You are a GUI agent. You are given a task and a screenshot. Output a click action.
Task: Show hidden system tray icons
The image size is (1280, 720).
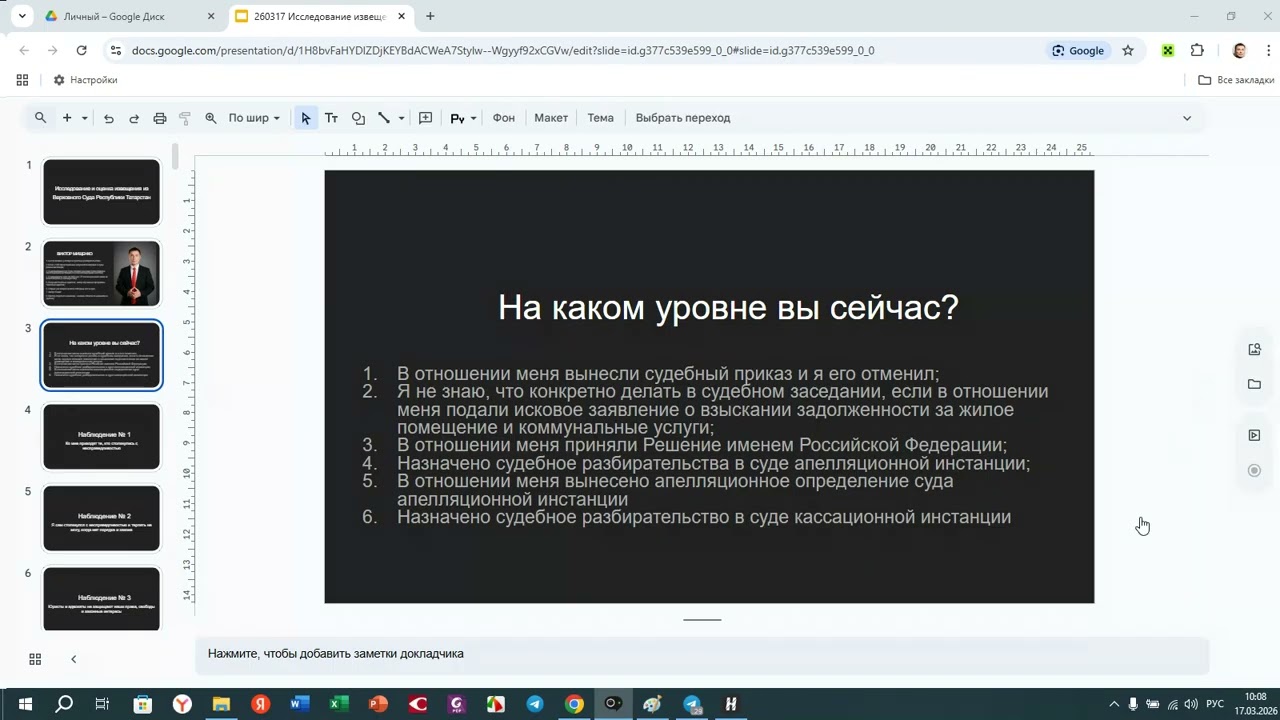1114,704
